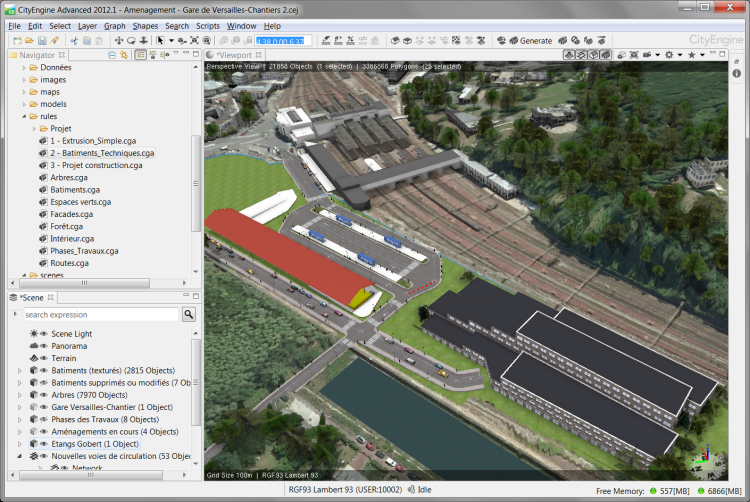Expand the images folder

click(24, 80)
